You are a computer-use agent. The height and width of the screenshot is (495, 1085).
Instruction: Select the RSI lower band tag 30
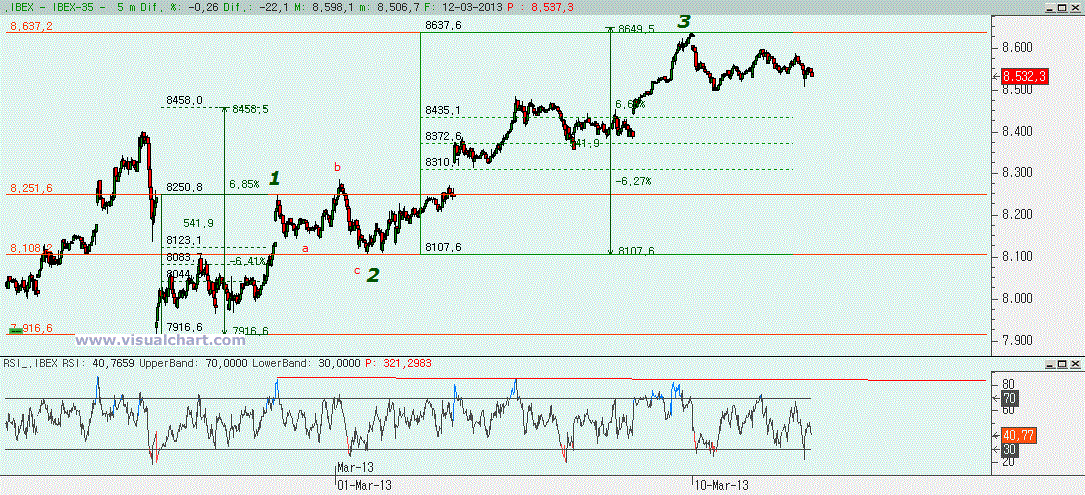tap(1008, 450)
